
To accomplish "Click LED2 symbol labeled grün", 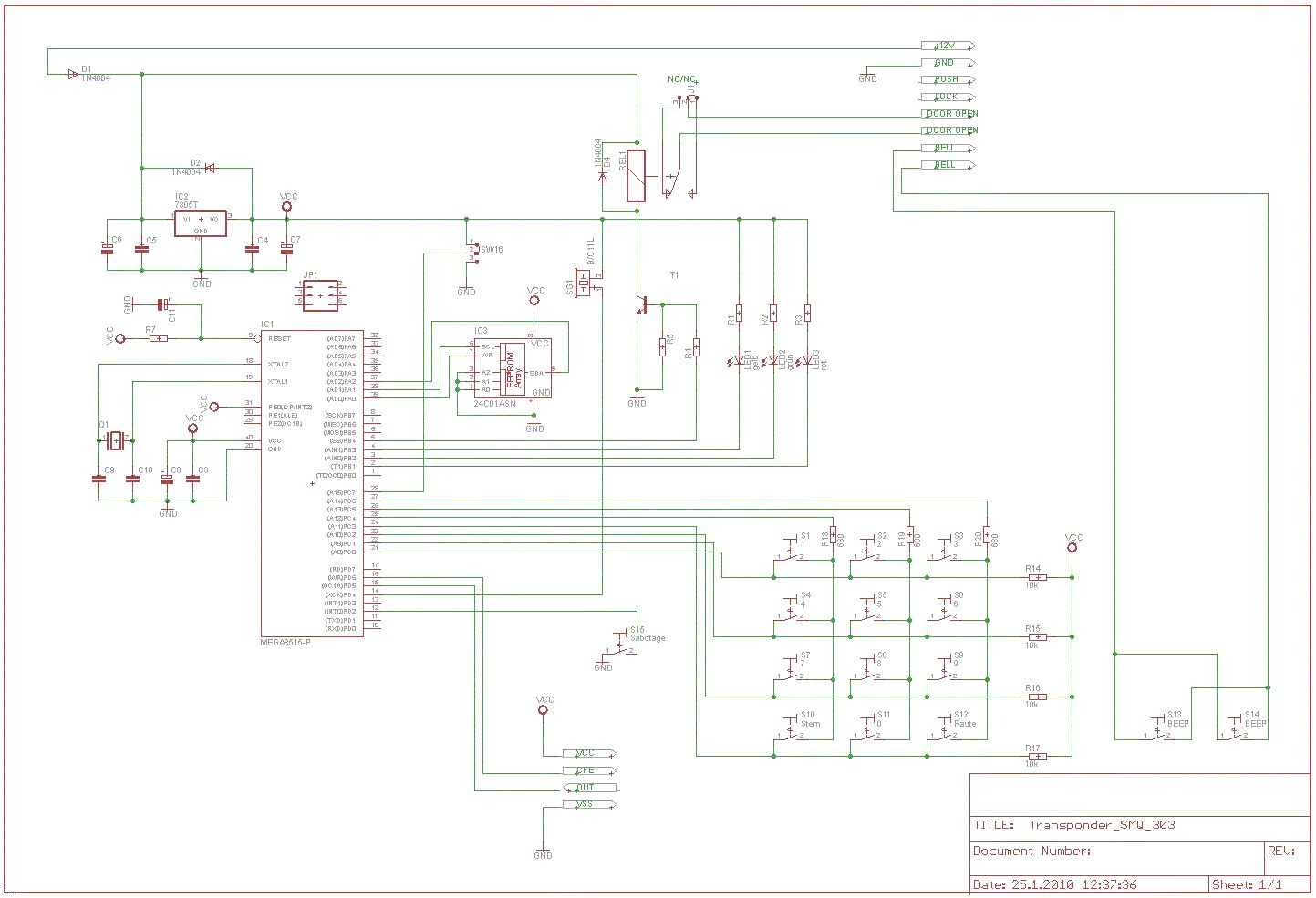I will point(772,361).
